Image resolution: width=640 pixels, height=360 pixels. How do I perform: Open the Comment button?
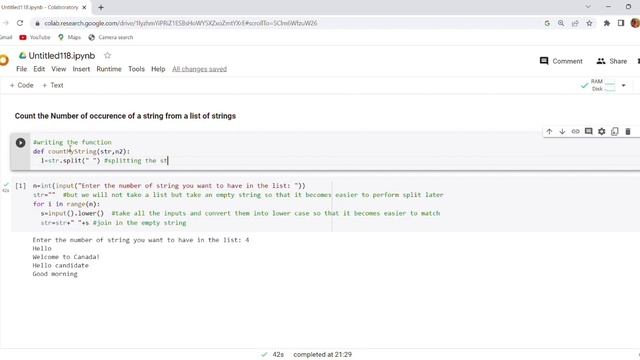point(561,61)
